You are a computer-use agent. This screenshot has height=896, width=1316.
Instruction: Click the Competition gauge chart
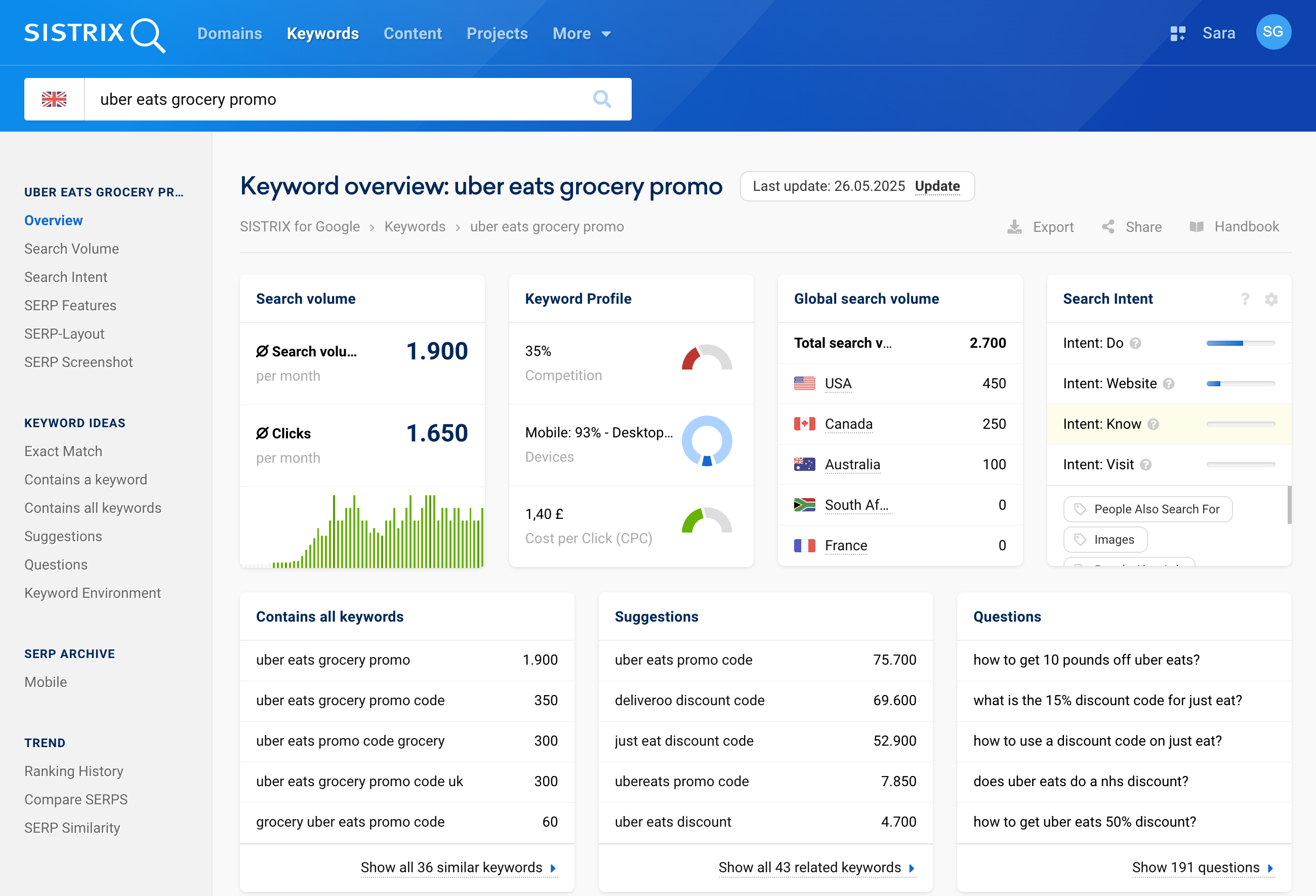(707, 358)
